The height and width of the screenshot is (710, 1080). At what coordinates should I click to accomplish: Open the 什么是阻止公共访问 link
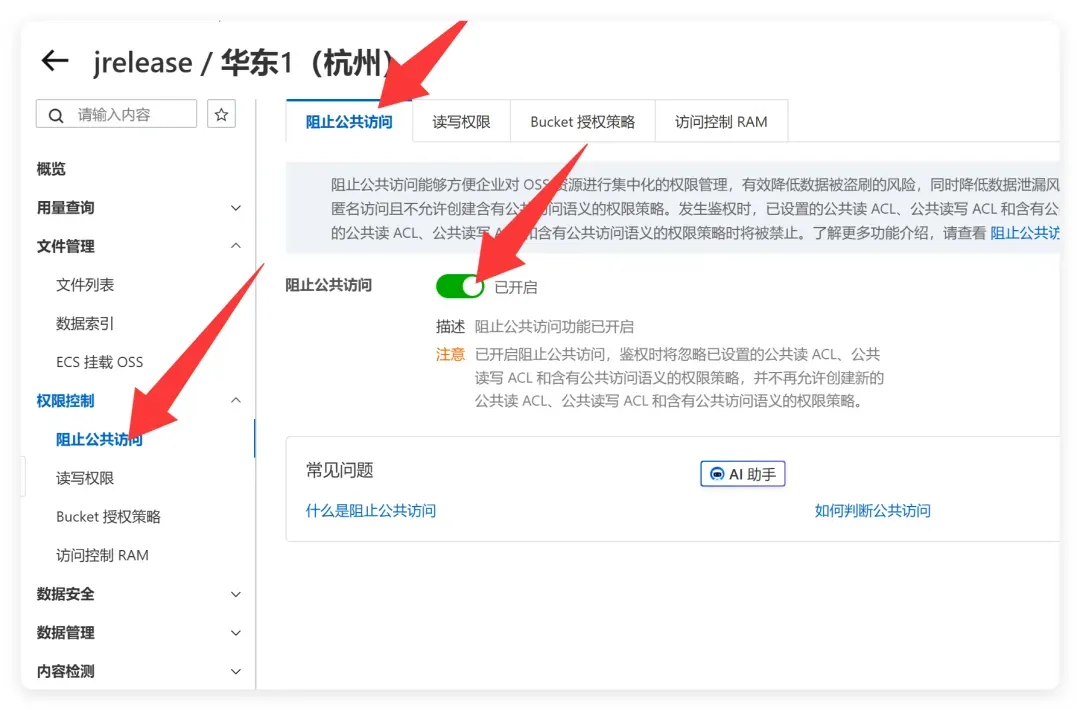click(x=371, y=510)
